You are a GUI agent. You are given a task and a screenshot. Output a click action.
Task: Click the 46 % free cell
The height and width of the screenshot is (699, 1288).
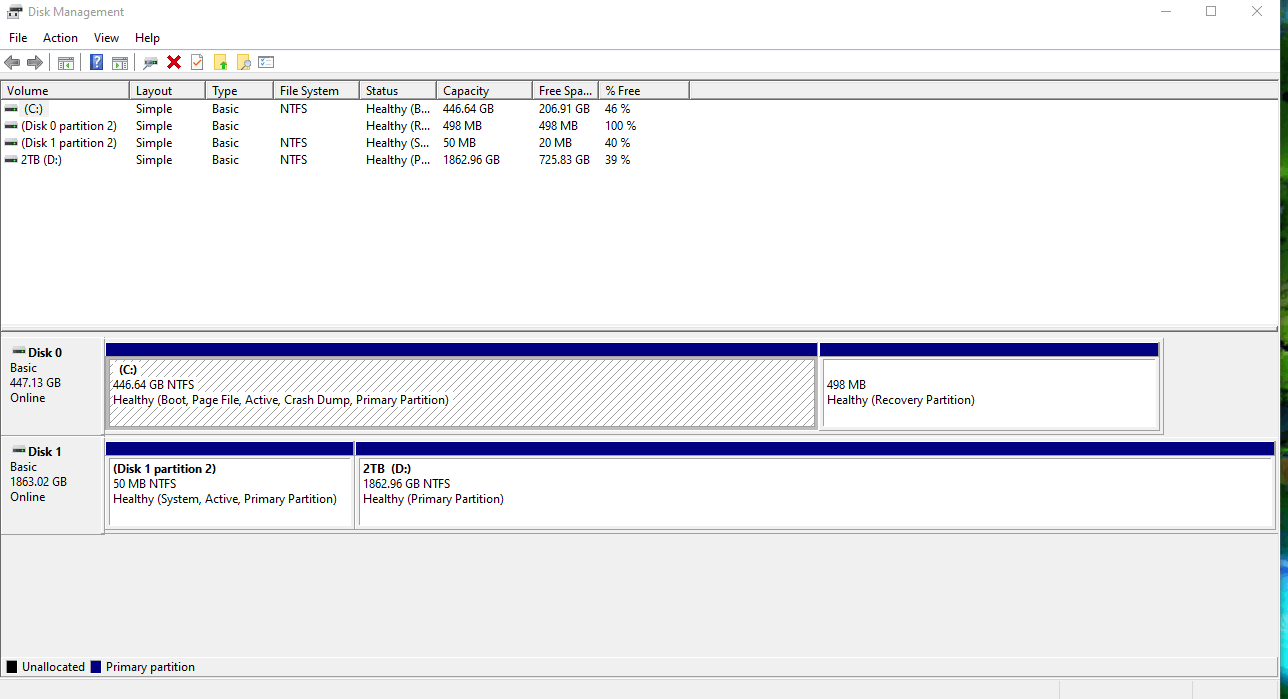(617, 108)
